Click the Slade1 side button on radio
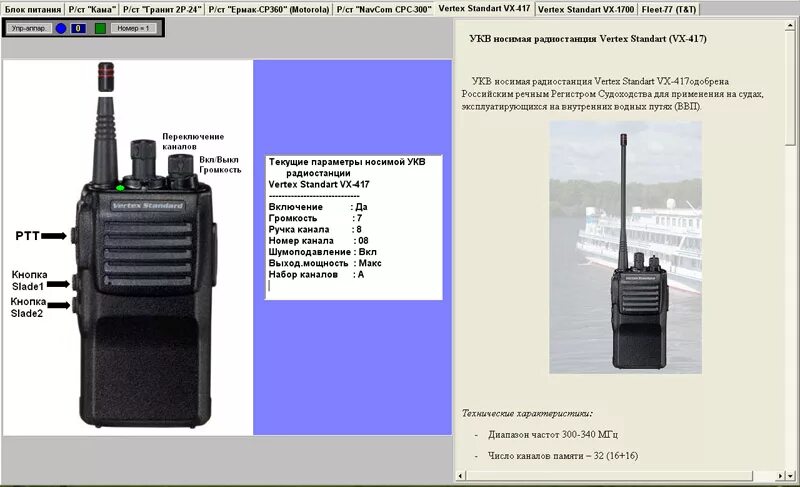 (75, 283)
